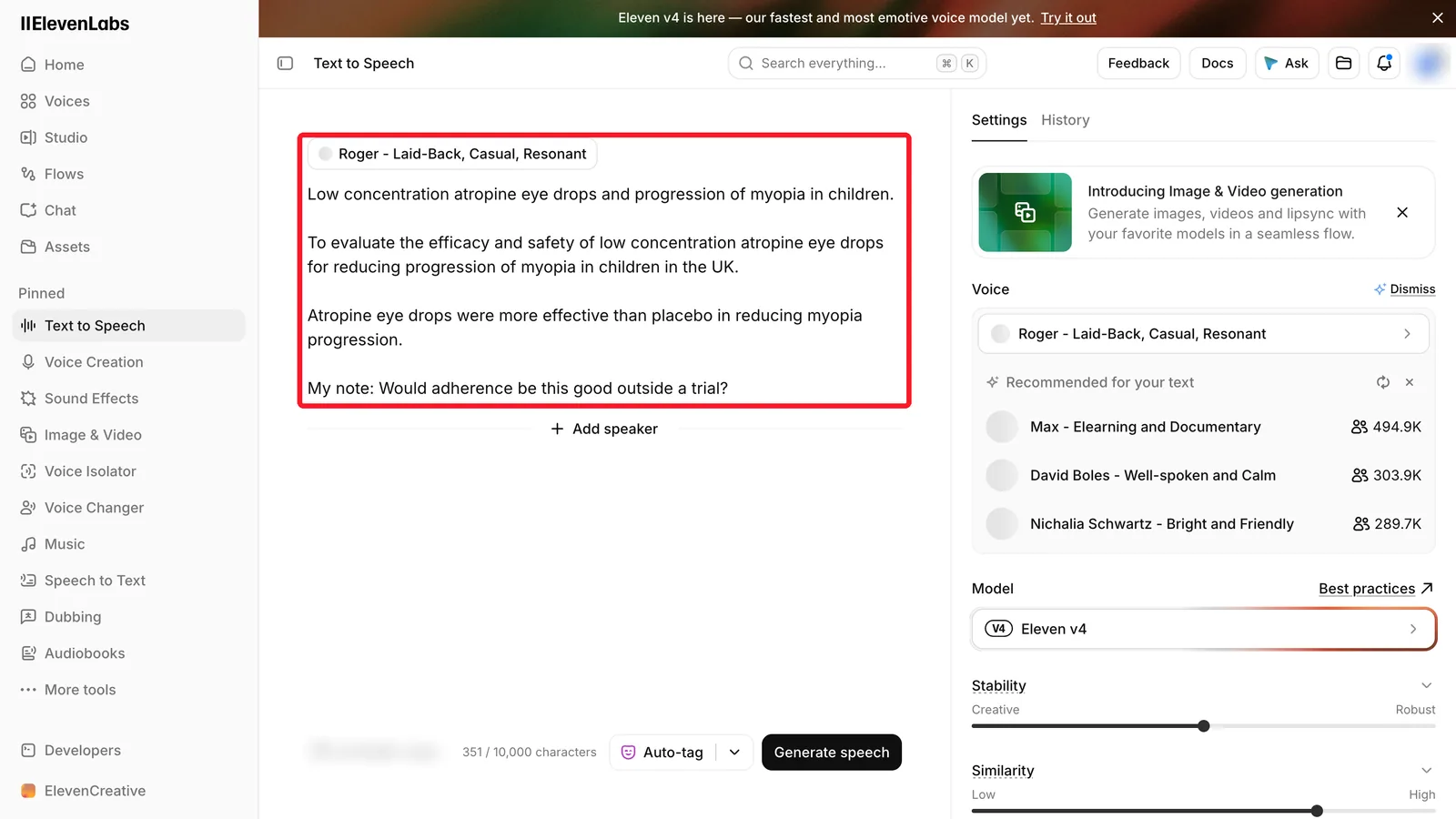The height and width of the screenshot is (819, 1456).
Task: Go to Voices page
Action: point(130,101)
